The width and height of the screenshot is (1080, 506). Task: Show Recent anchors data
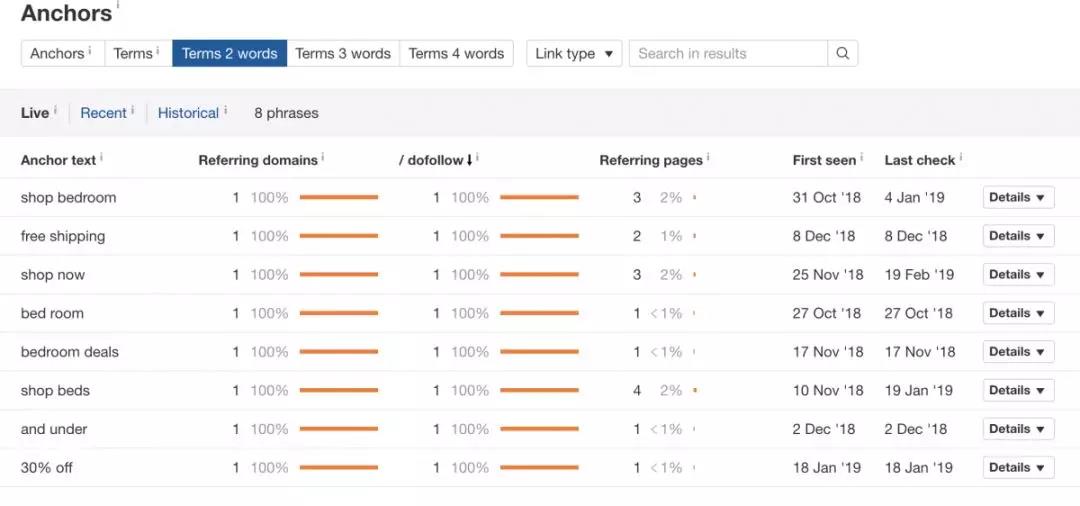(103, 113)
